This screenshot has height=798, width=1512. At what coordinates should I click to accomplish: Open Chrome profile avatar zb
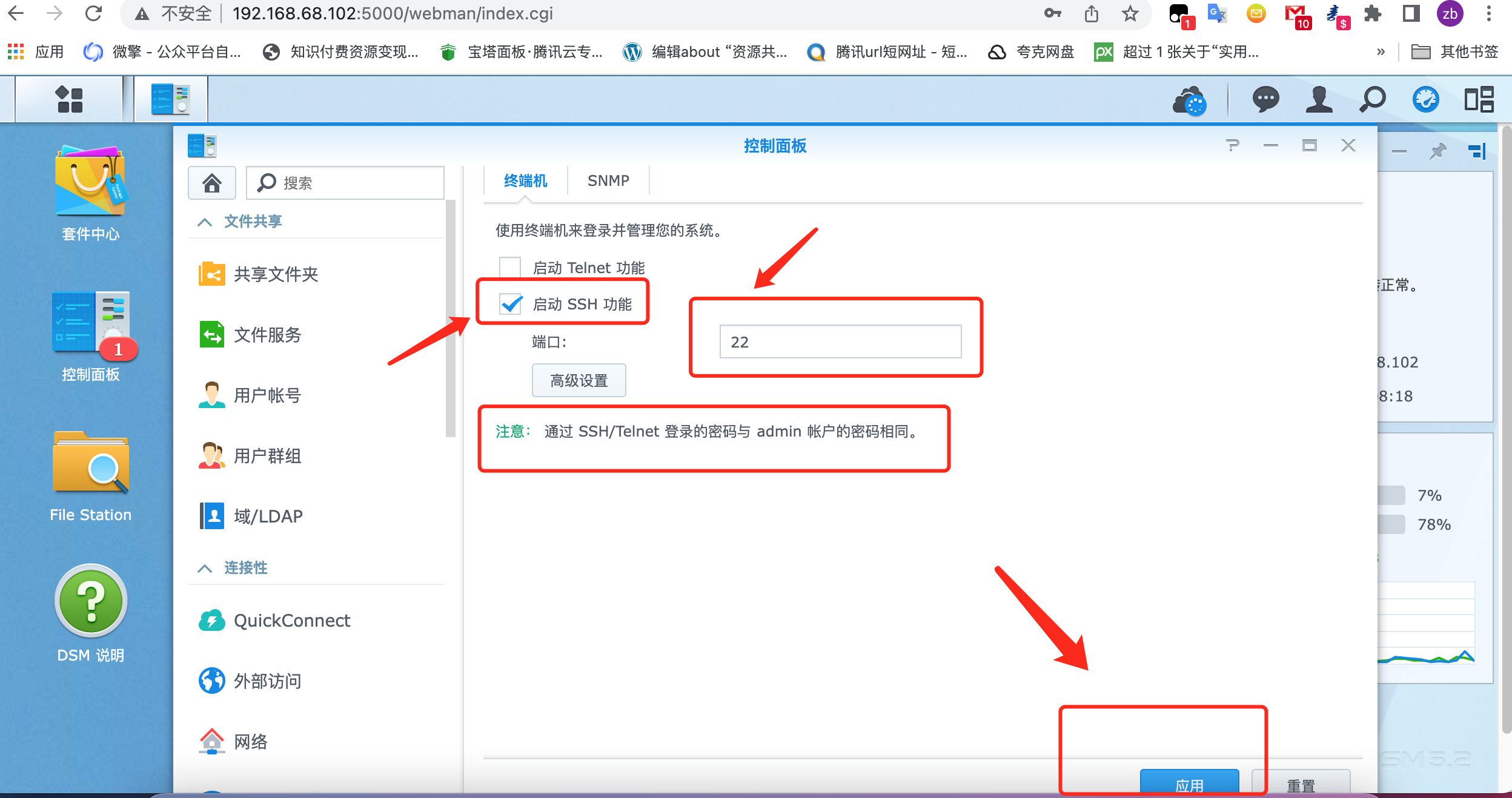tap(1450, 13)
